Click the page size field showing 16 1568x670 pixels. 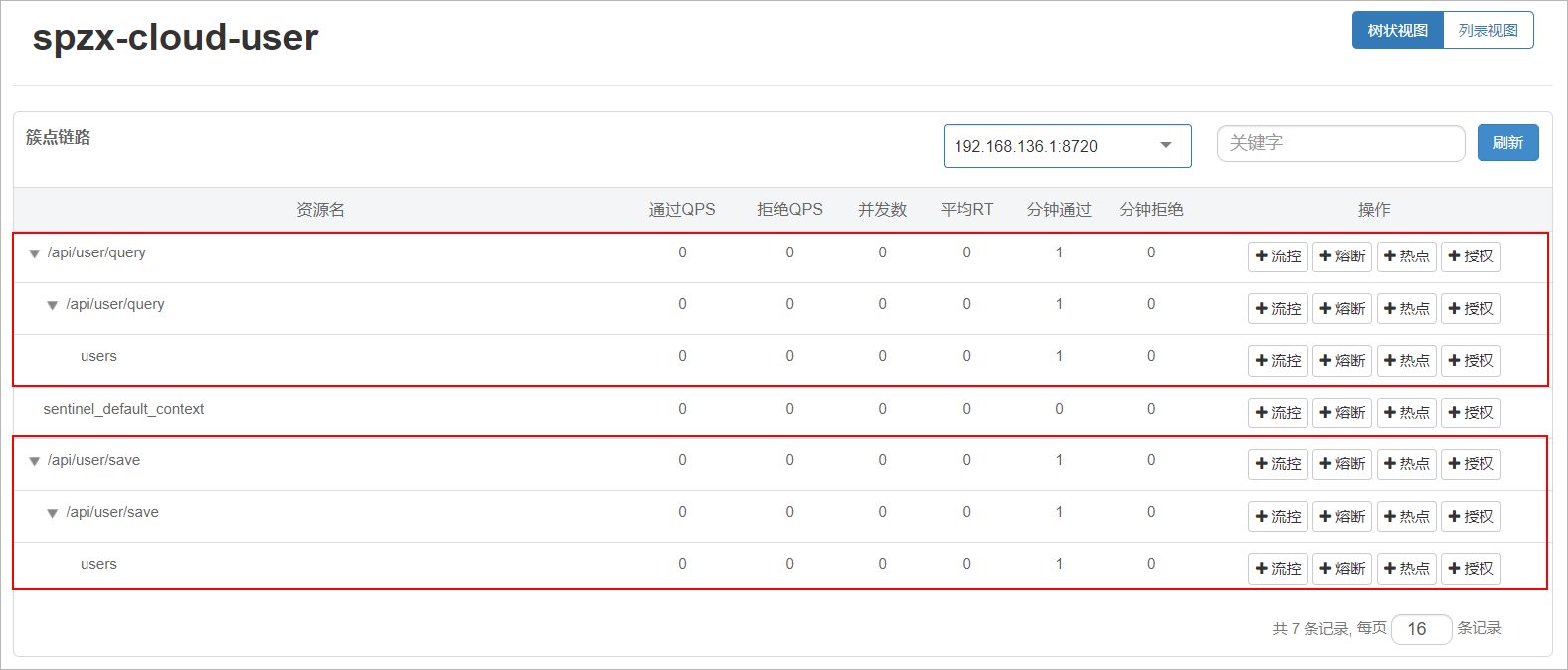[x=1421, y=629]
